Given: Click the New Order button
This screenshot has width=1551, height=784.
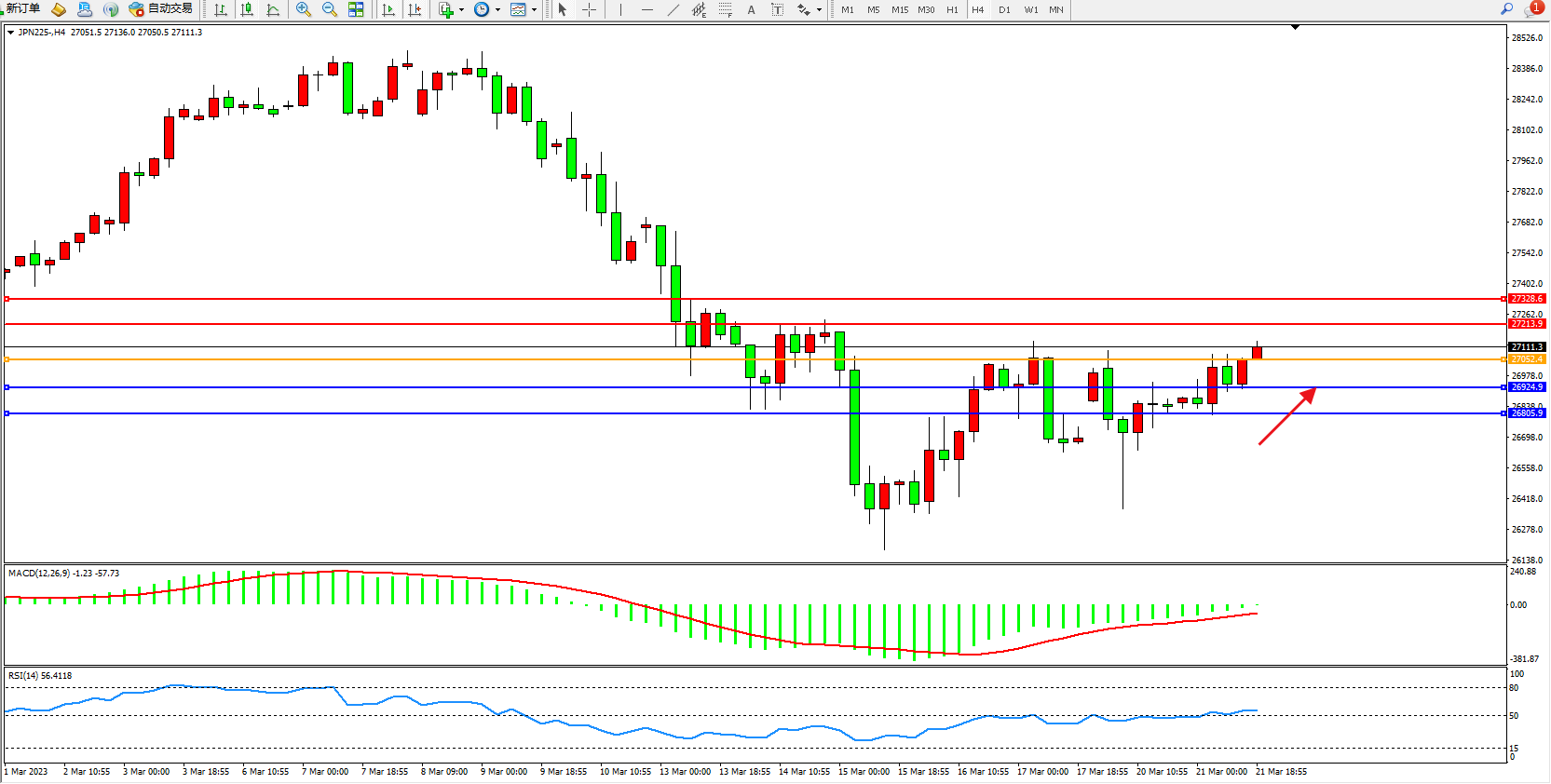Looking at the screenshot, I should [22, 9].
